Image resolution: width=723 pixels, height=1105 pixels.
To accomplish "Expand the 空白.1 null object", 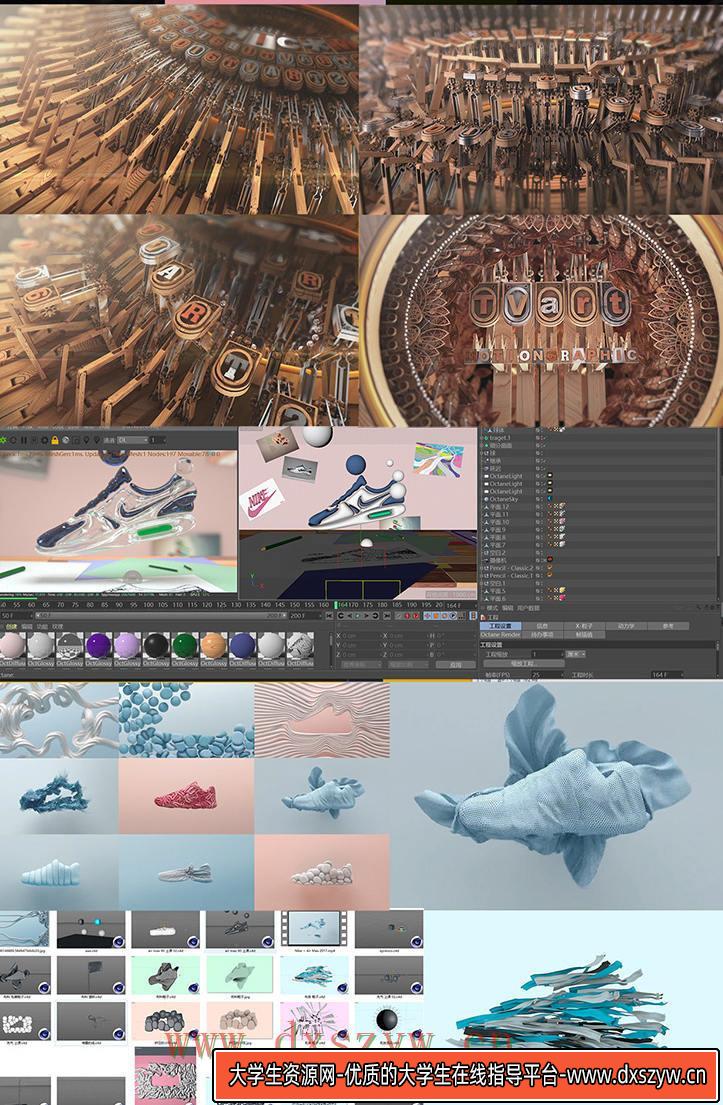I will point(481,583).
